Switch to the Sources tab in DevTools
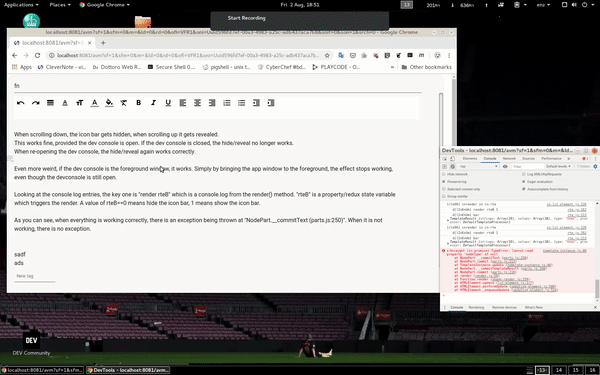Screen dimensions: 600x375 (x=528, y=158)
